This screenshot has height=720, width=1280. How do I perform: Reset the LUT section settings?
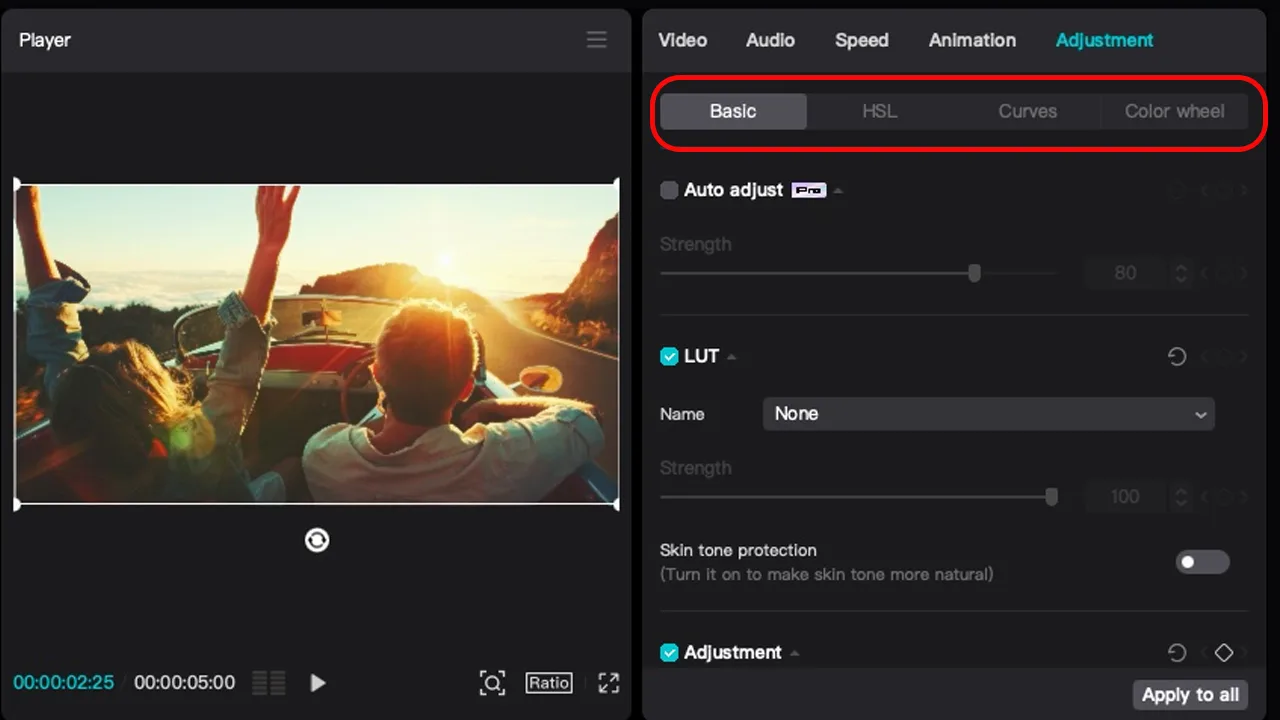pyautogui.click(x=1177, y=356)
